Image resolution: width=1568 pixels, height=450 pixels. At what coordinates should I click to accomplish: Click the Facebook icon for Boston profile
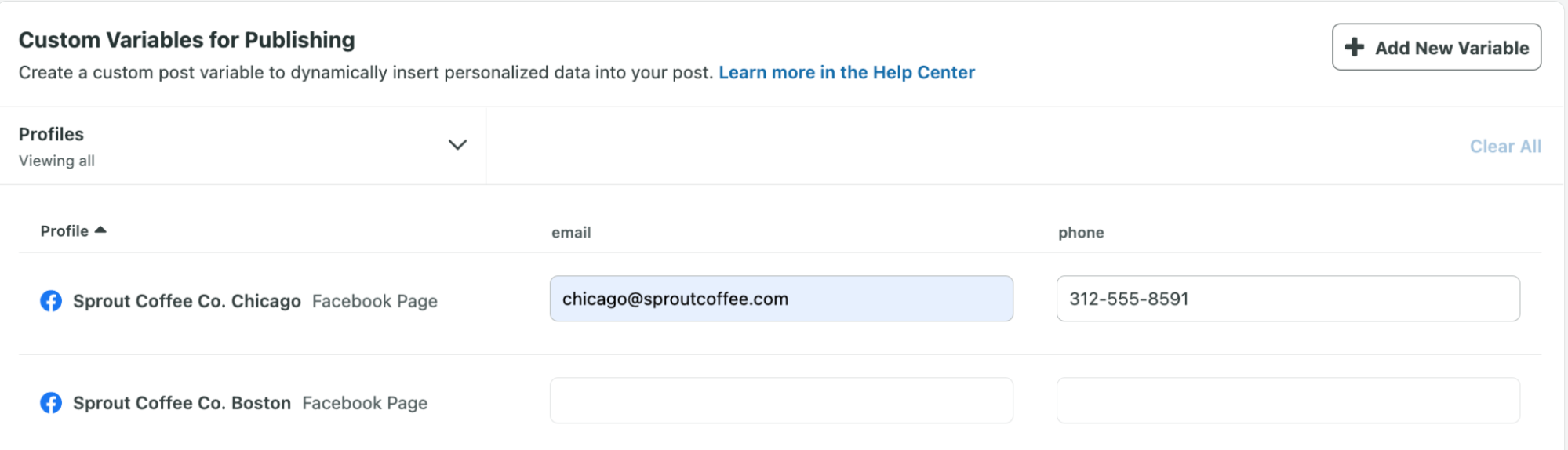pos(51,403)
